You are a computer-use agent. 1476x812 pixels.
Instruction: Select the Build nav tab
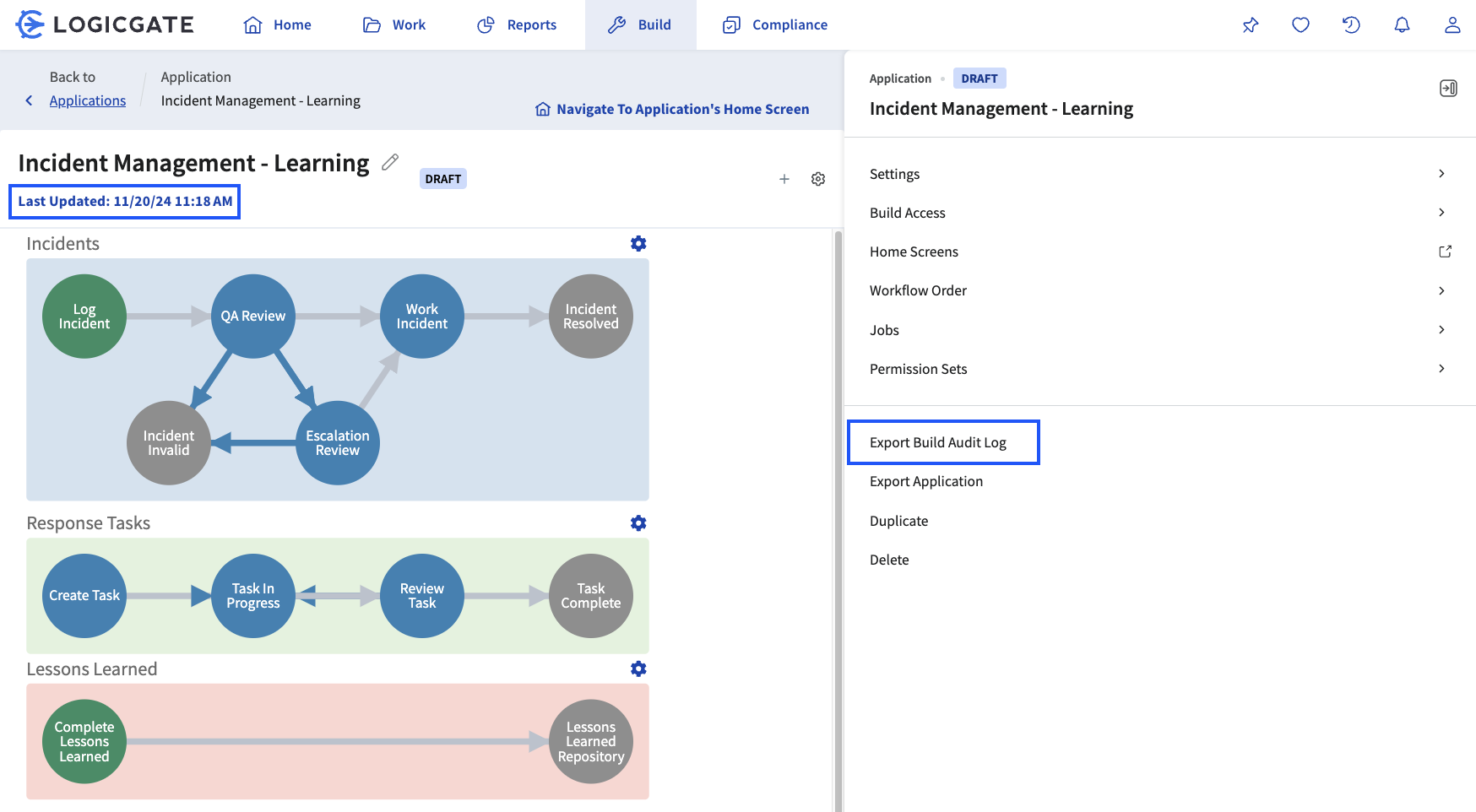[x=640, y=24]
